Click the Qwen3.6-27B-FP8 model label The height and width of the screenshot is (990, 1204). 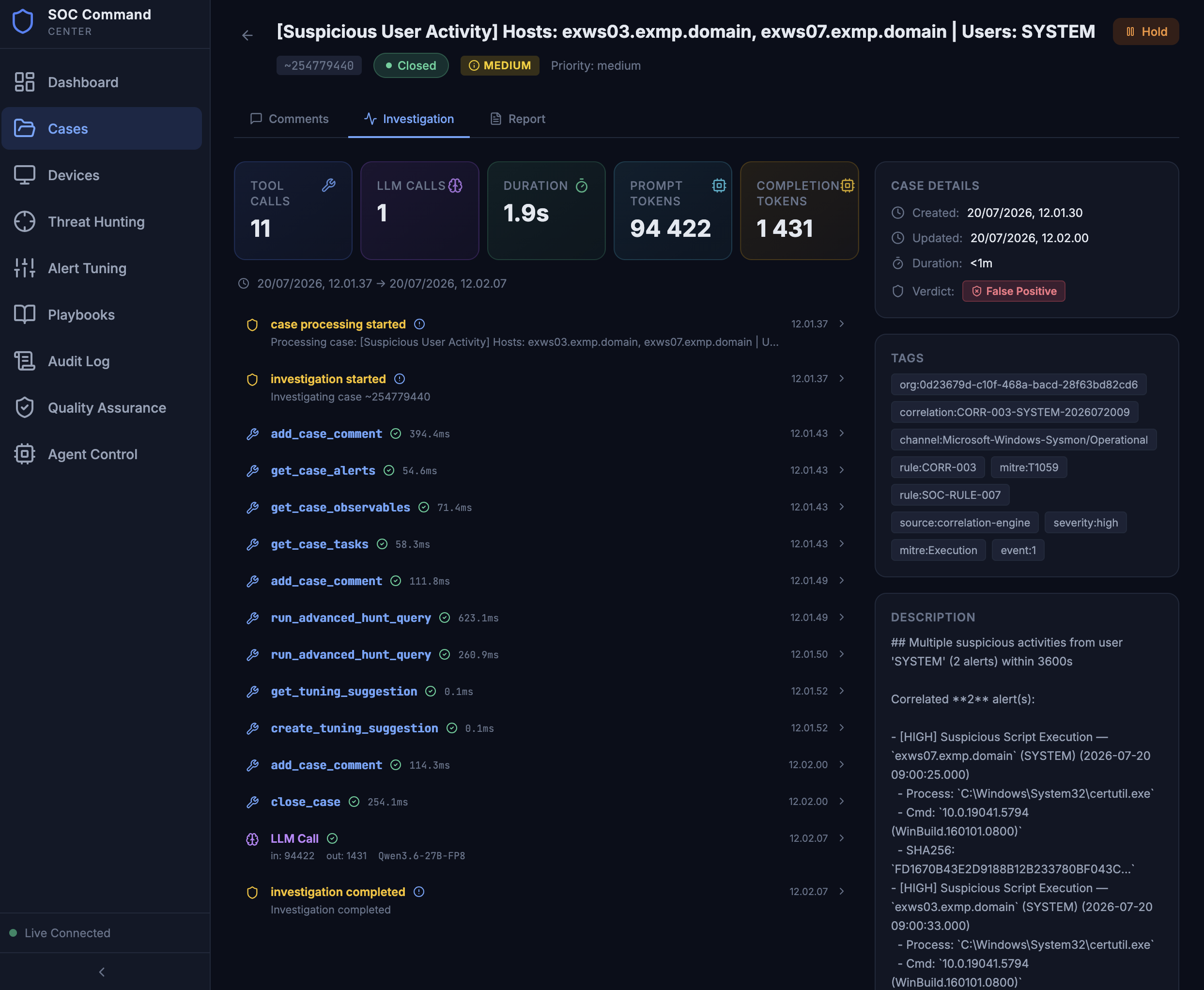coord(421,855)
